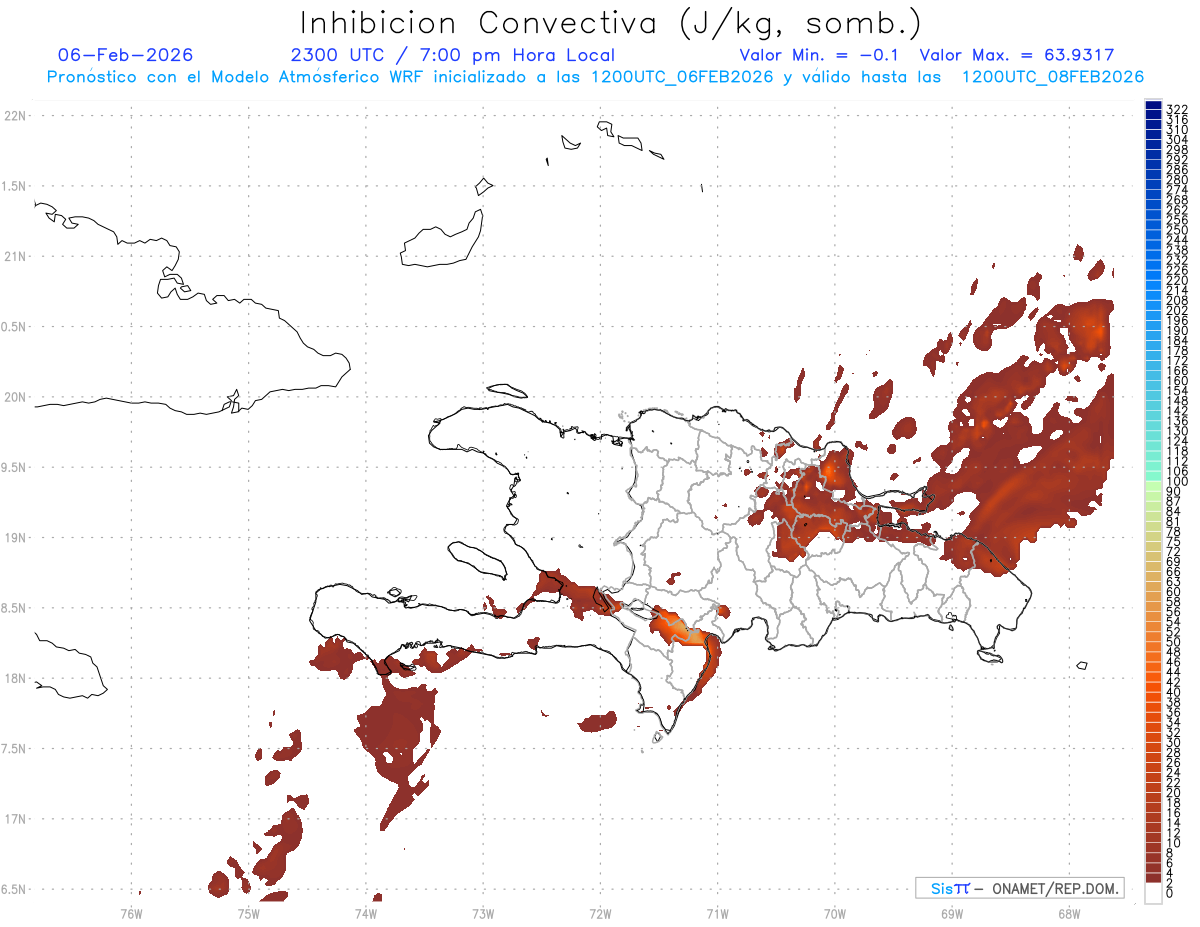Click the 75W longitude label

[248, 912]
